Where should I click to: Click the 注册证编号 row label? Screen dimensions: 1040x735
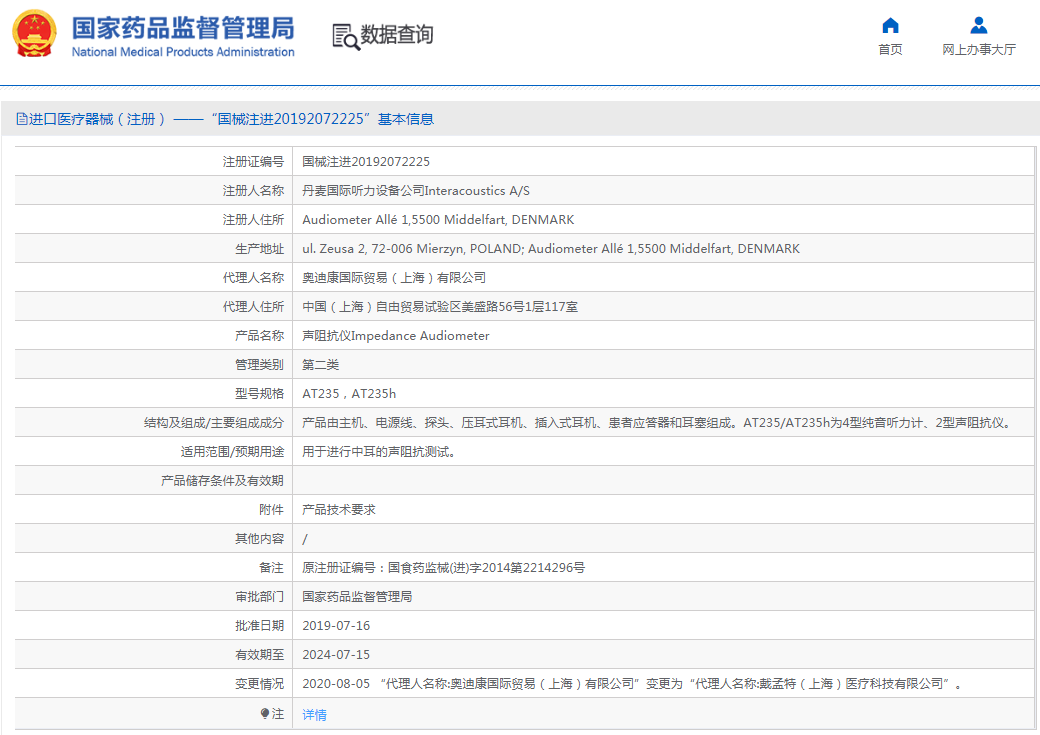pos(253,162)
